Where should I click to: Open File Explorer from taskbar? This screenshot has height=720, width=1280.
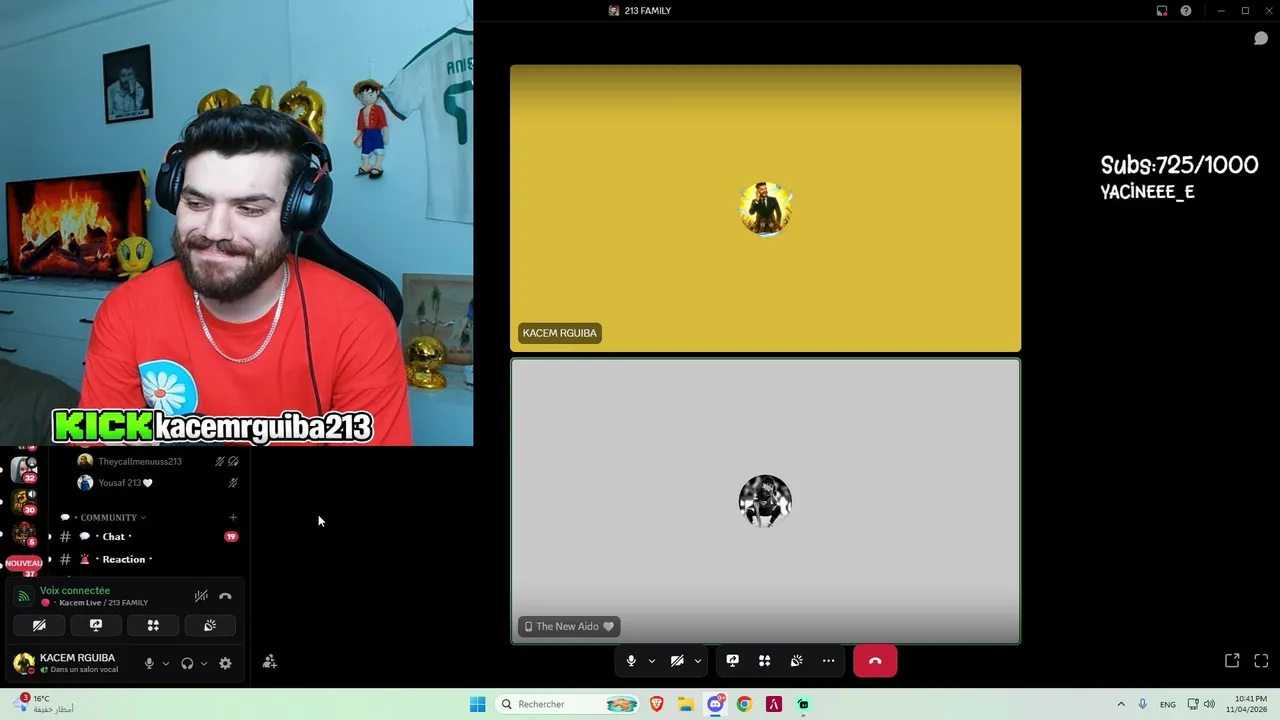tap(686, 704)
